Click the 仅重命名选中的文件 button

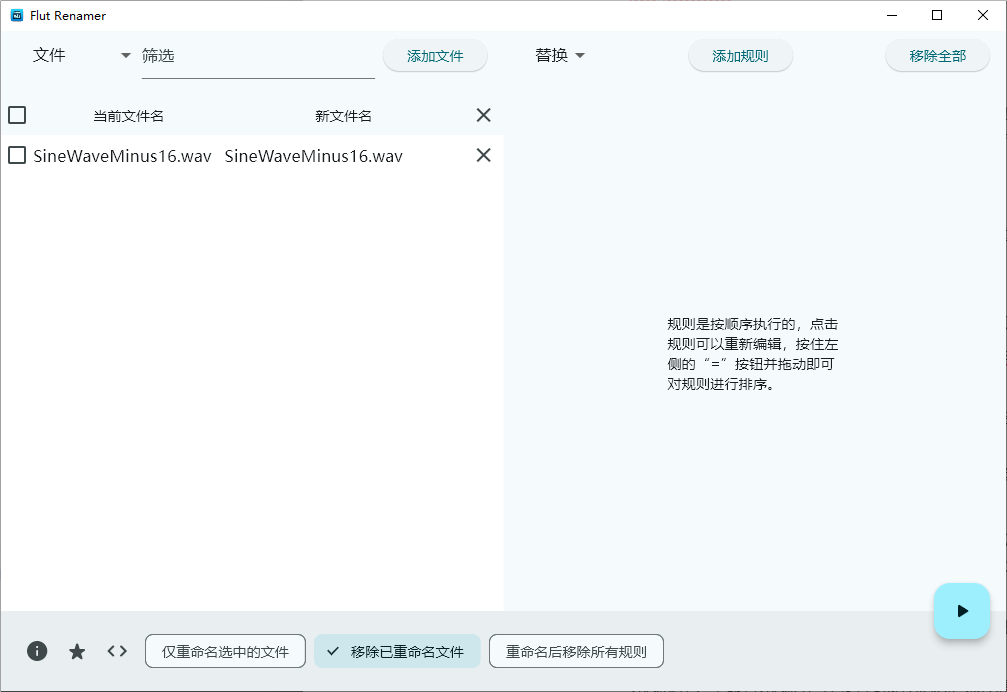pyautogui.click(x=225, y=651)
